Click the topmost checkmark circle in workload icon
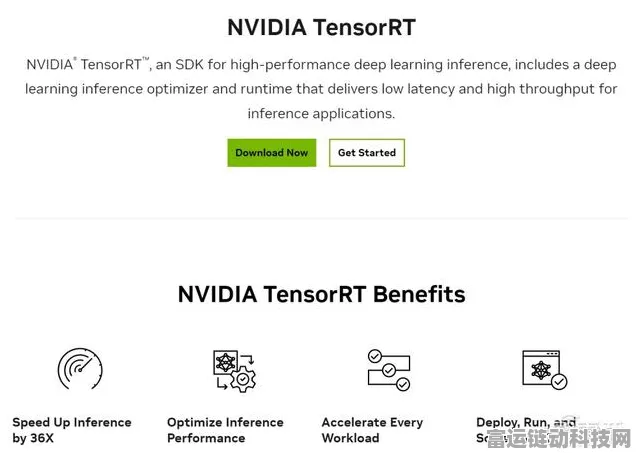This screenshot has width=636, height=457. [374, 356]
